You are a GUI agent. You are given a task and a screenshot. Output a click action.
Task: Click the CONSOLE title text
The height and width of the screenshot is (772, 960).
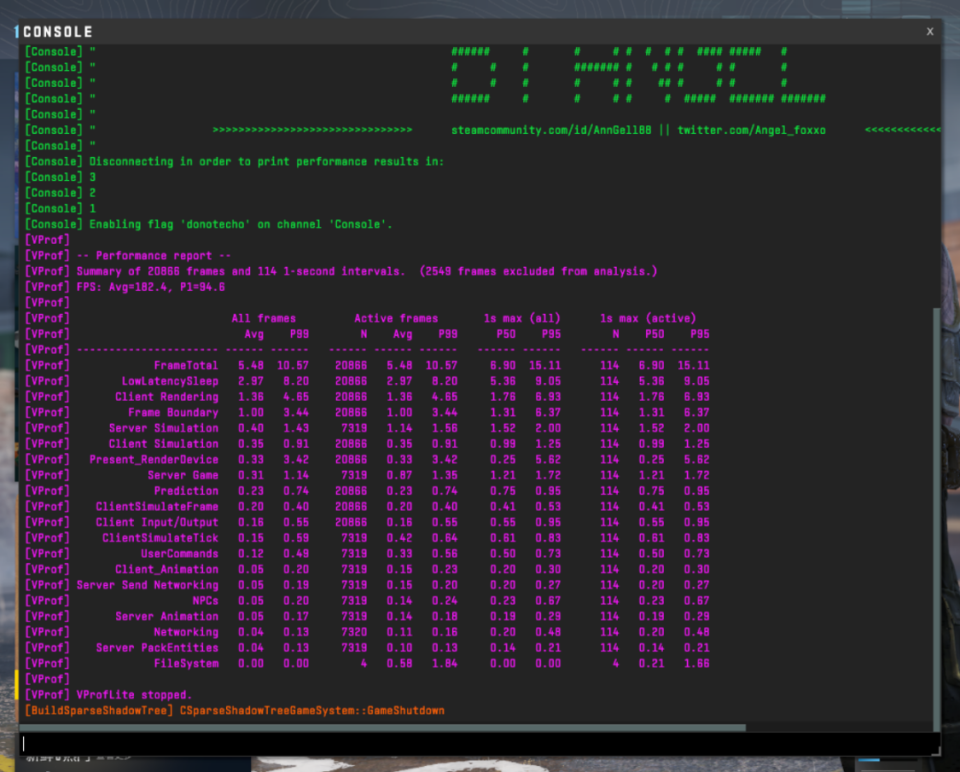click(58, 32)
